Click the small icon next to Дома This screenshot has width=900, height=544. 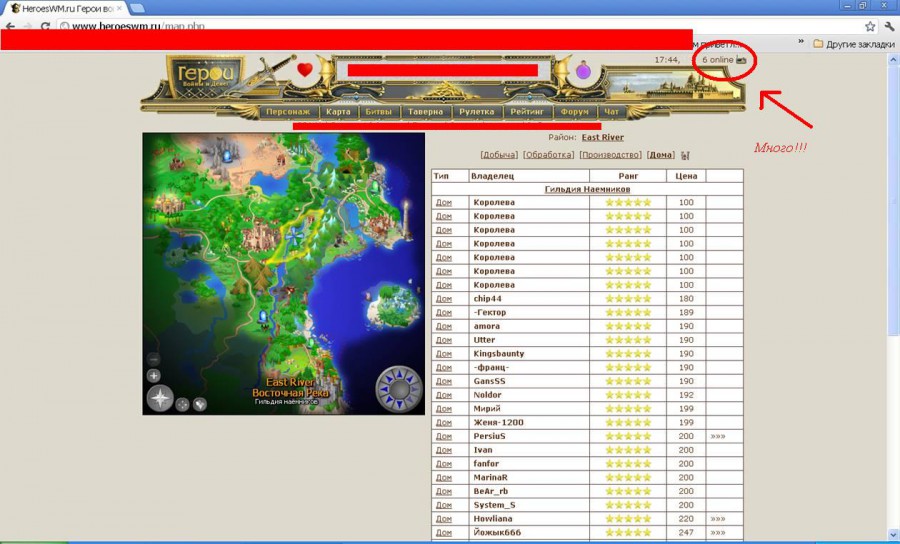[685, 155]
